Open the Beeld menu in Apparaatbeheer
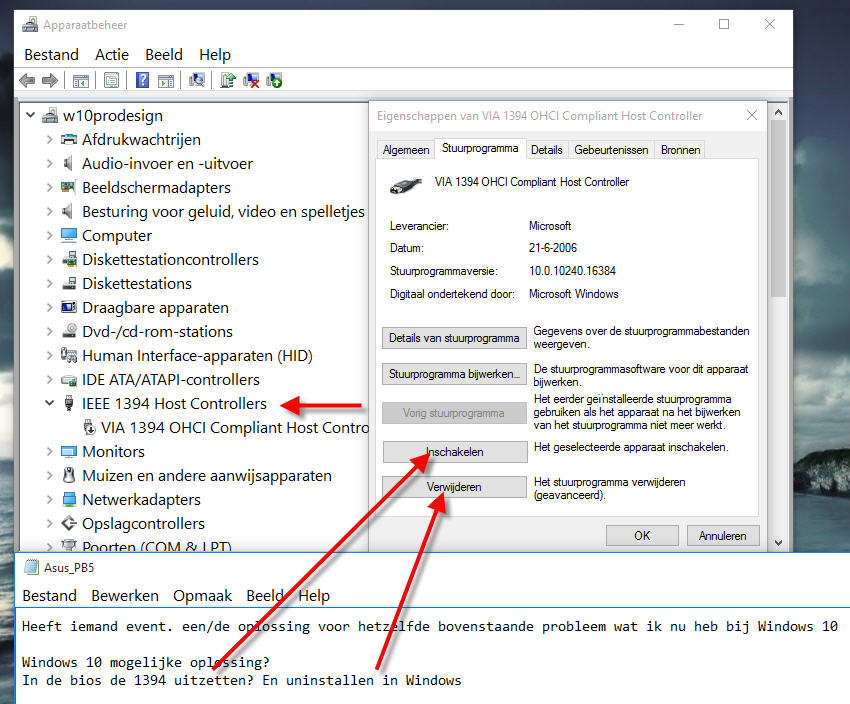850x704 pixels. tap(164, 55)
